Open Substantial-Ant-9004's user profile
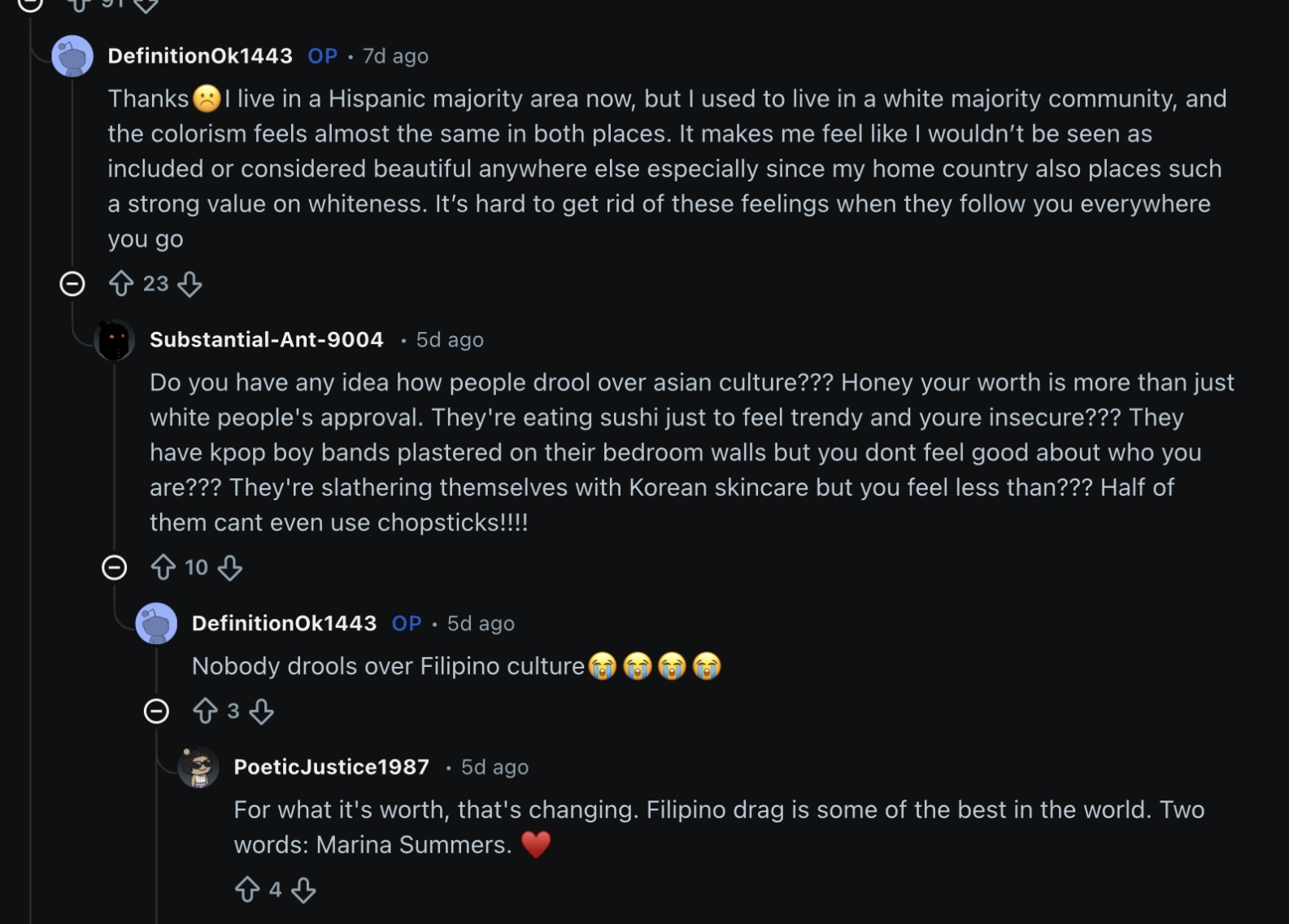Image resolution: width=1289 pixels, height=924 pixels. coord(266,340)
